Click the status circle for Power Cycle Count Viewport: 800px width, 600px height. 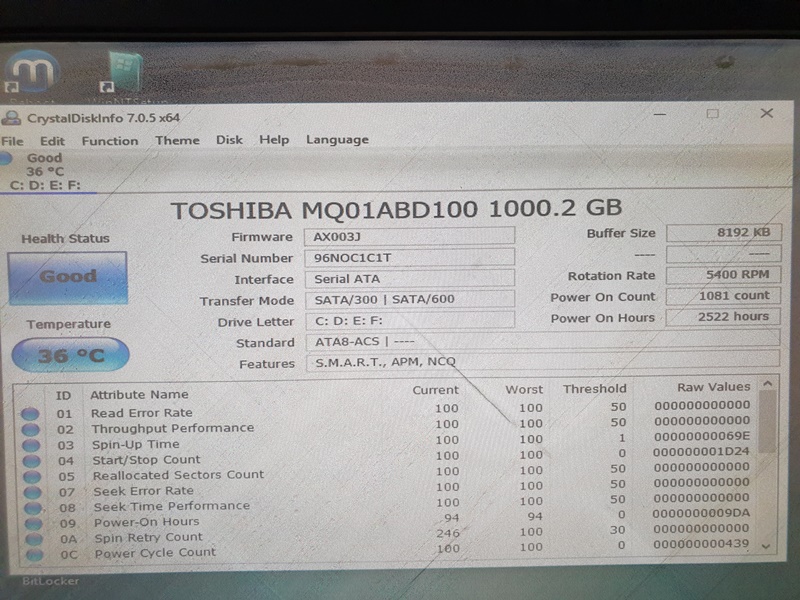click(35, 555)
